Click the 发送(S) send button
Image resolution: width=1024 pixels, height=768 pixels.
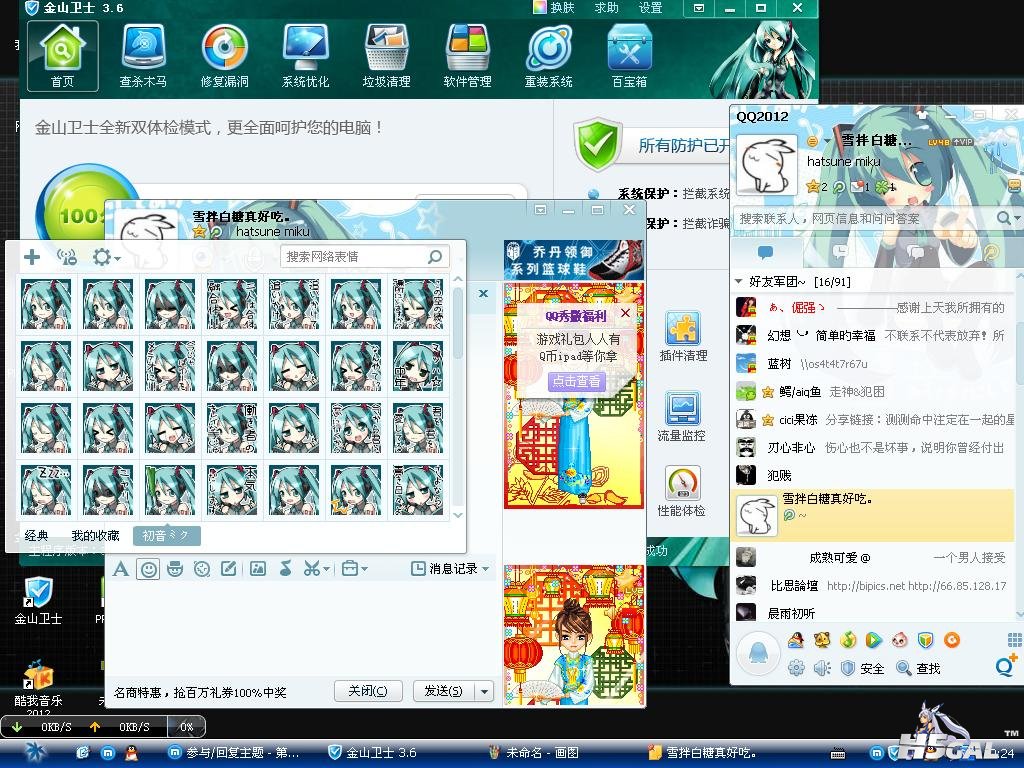(443, 691)
